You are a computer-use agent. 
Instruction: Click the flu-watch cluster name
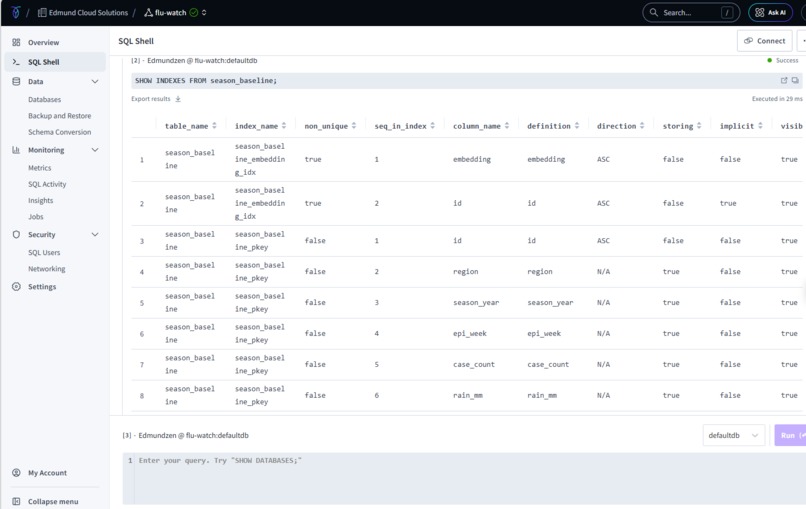click(x=170, y=12)
